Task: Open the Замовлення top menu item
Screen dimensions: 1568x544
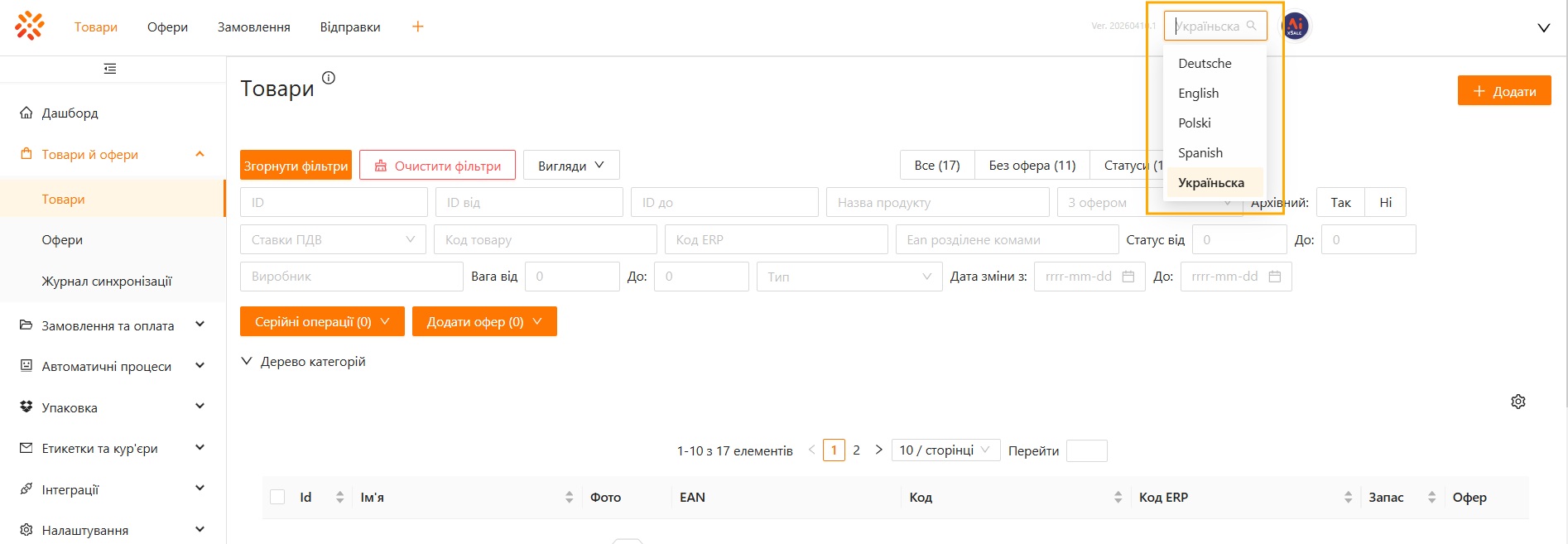Action: click(253, 26)
